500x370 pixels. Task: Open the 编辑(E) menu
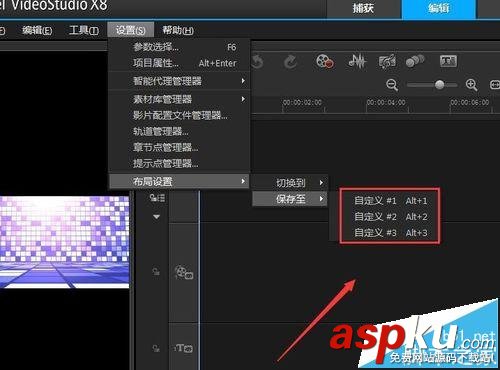tap(37, 31)
